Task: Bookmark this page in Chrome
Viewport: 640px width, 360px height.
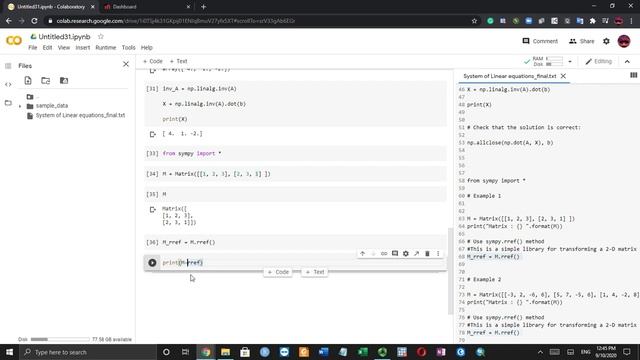Action: (x=474, y=21)
